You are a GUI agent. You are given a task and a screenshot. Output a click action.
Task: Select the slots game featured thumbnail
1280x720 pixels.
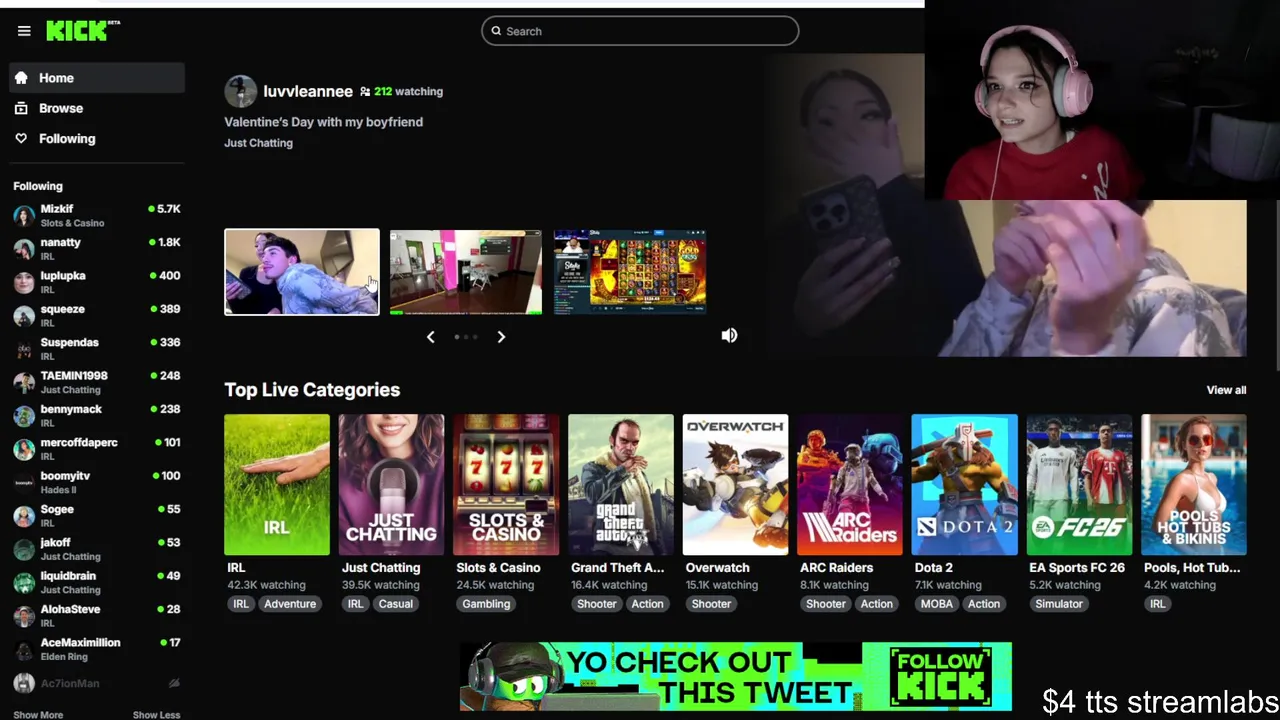pos(630,272)
